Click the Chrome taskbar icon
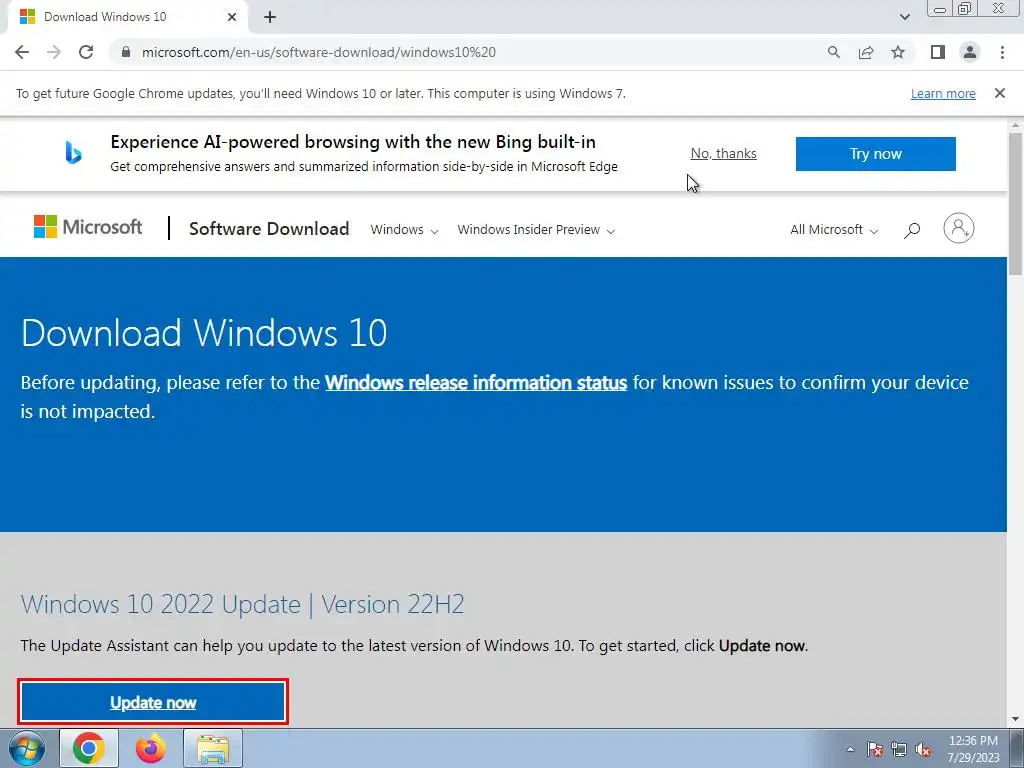This screenshot has height=768, width=1024. [x=89, y=748]
